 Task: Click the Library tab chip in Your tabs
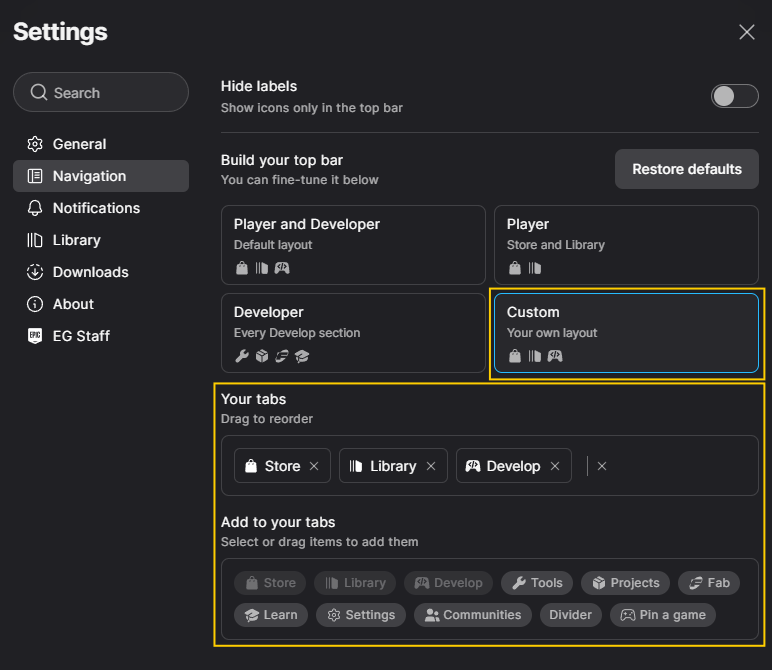[x=393, y=466]
